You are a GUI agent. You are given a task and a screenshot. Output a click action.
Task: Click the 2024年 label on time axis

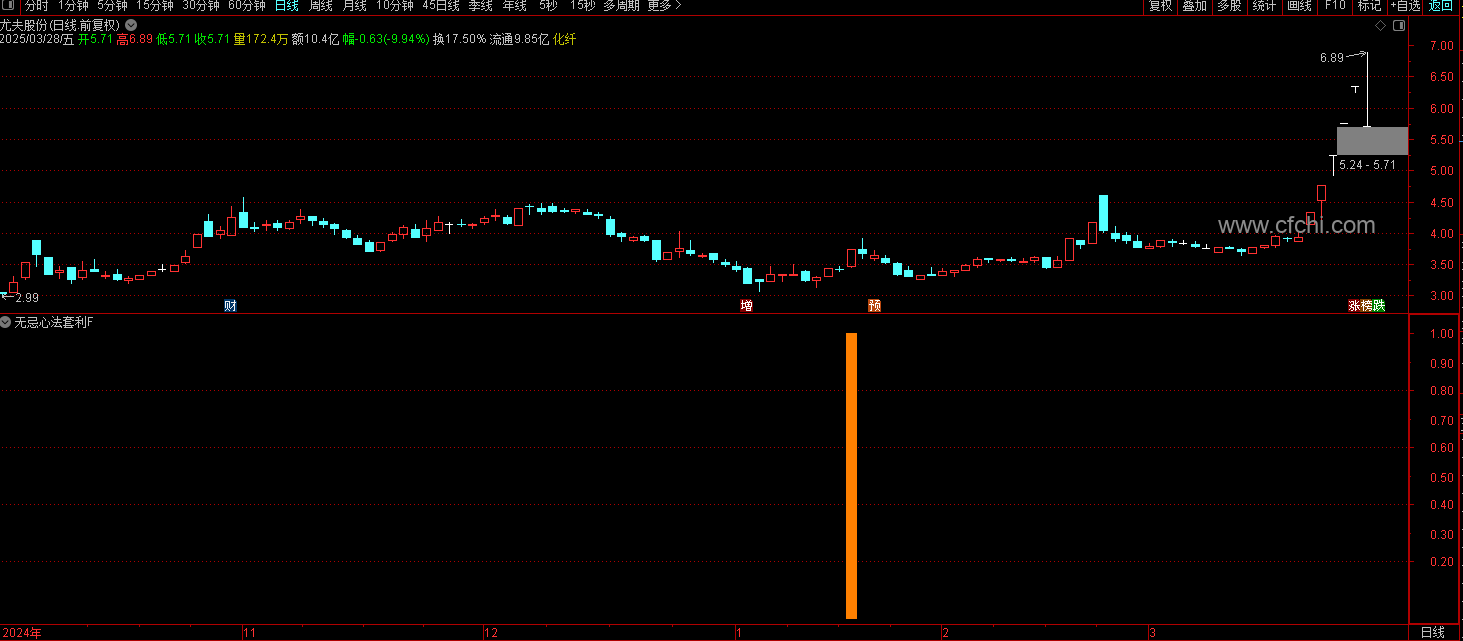click(22, 632)
